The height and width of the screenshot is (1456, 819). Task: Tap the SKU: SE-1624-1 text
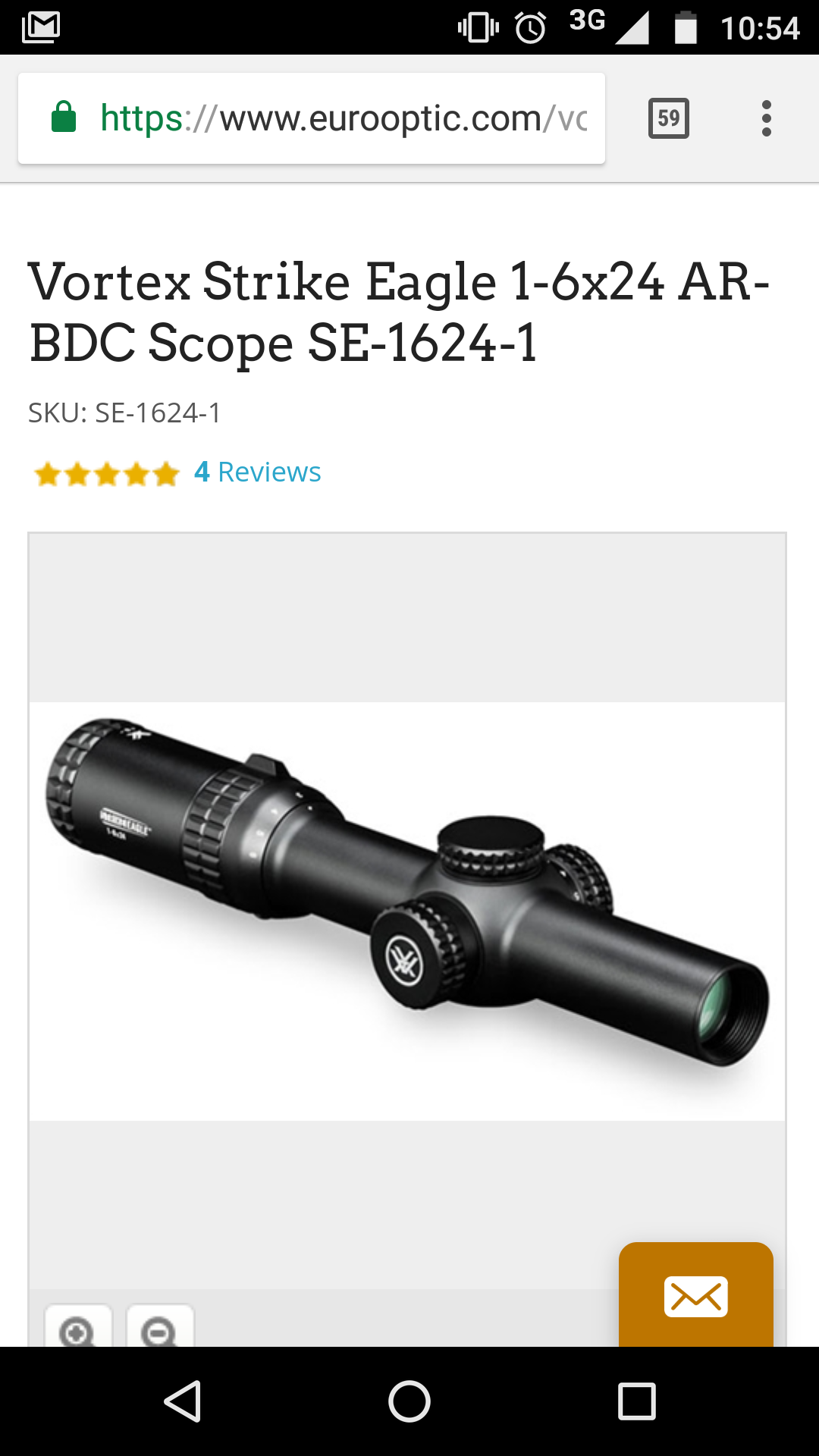point(124,413)
